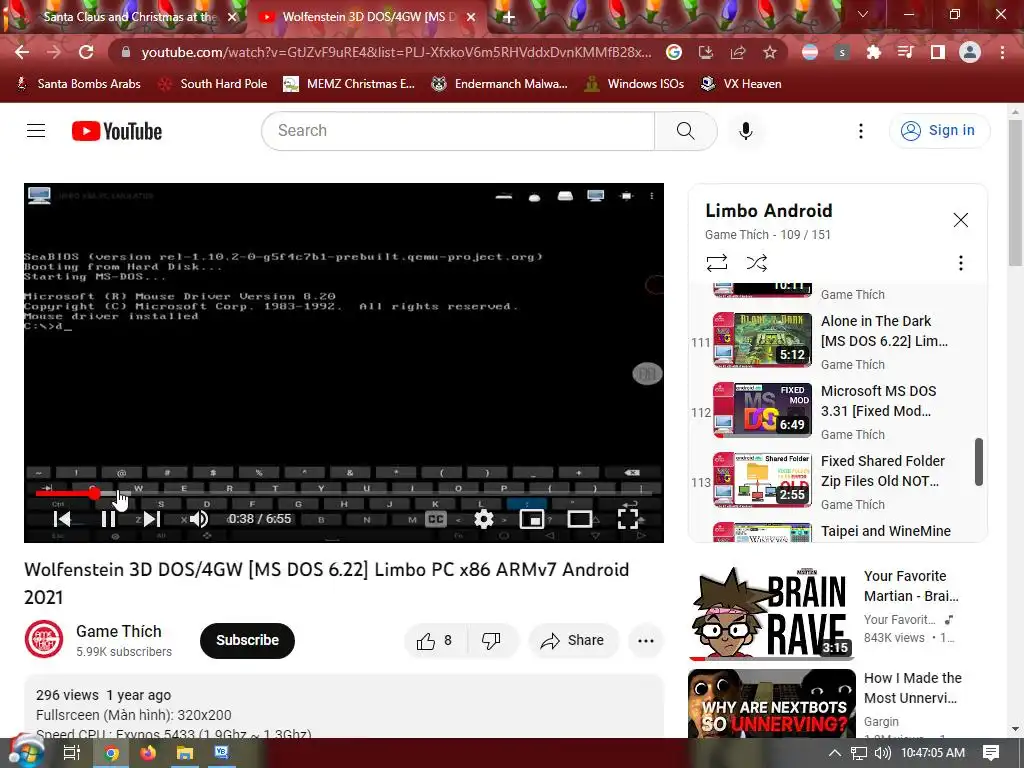Go back in browser history
Screen dimensions: 1024x768
pyautogui.click(x=22, y=52)
